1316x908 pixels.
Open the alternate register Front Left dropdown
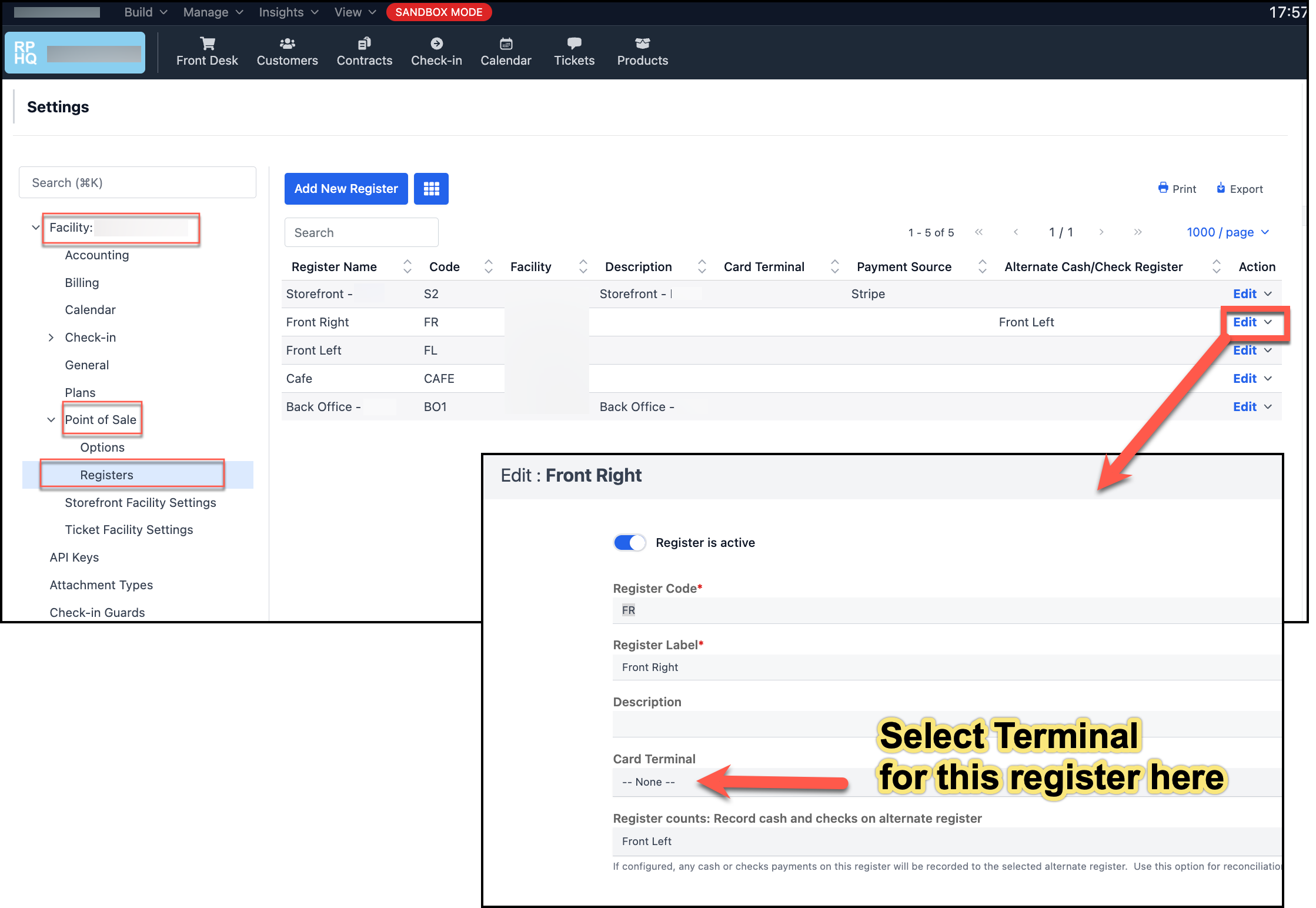(947, 842)
